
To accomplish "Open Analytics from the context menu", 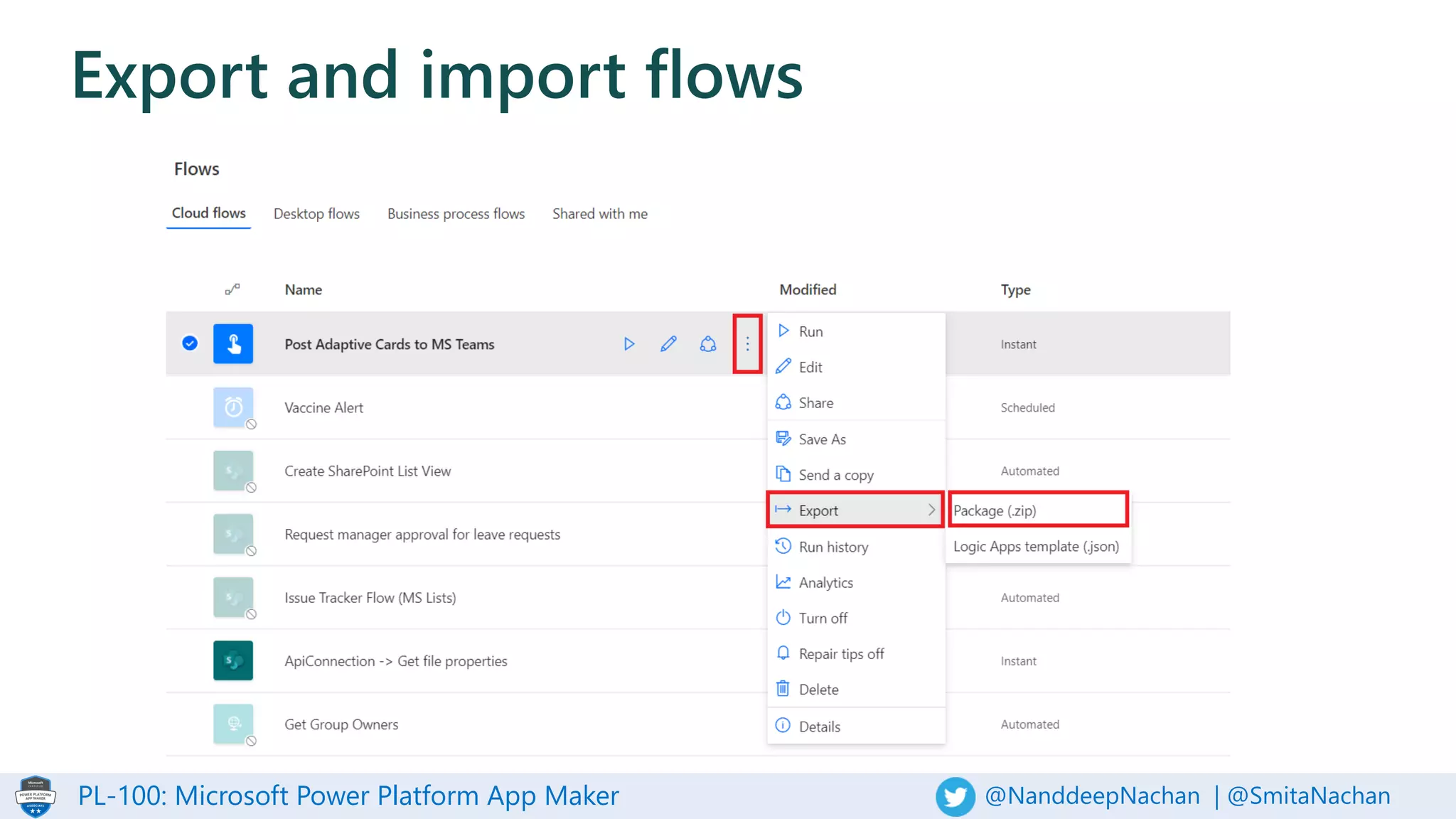I will coord(856,582).
